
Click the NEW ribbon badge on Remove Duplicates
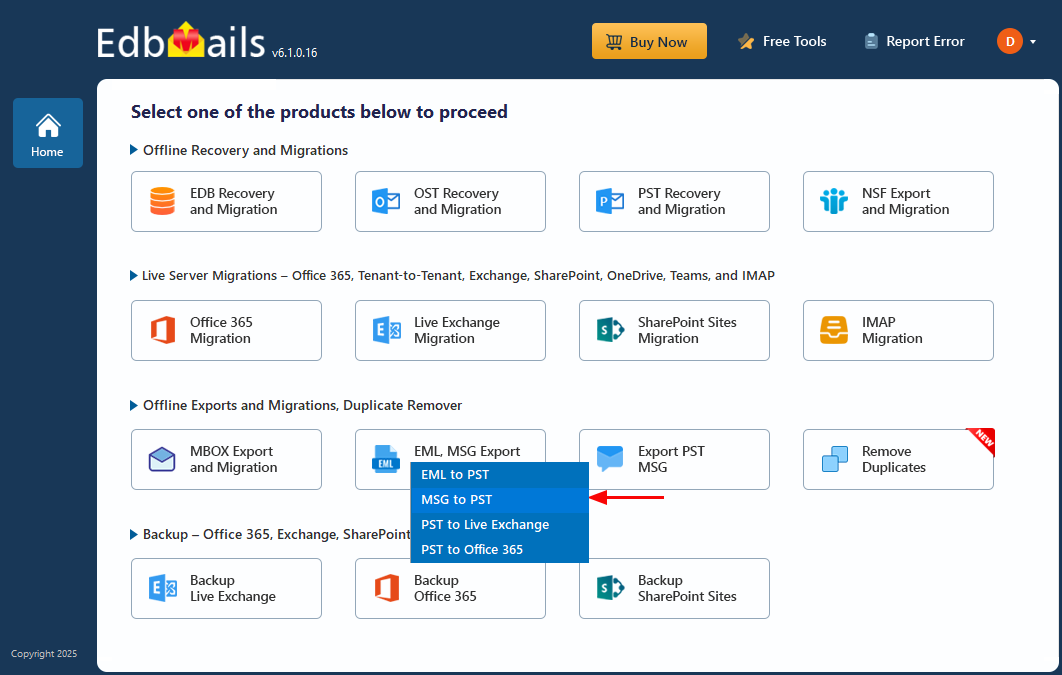pos(981,441)
